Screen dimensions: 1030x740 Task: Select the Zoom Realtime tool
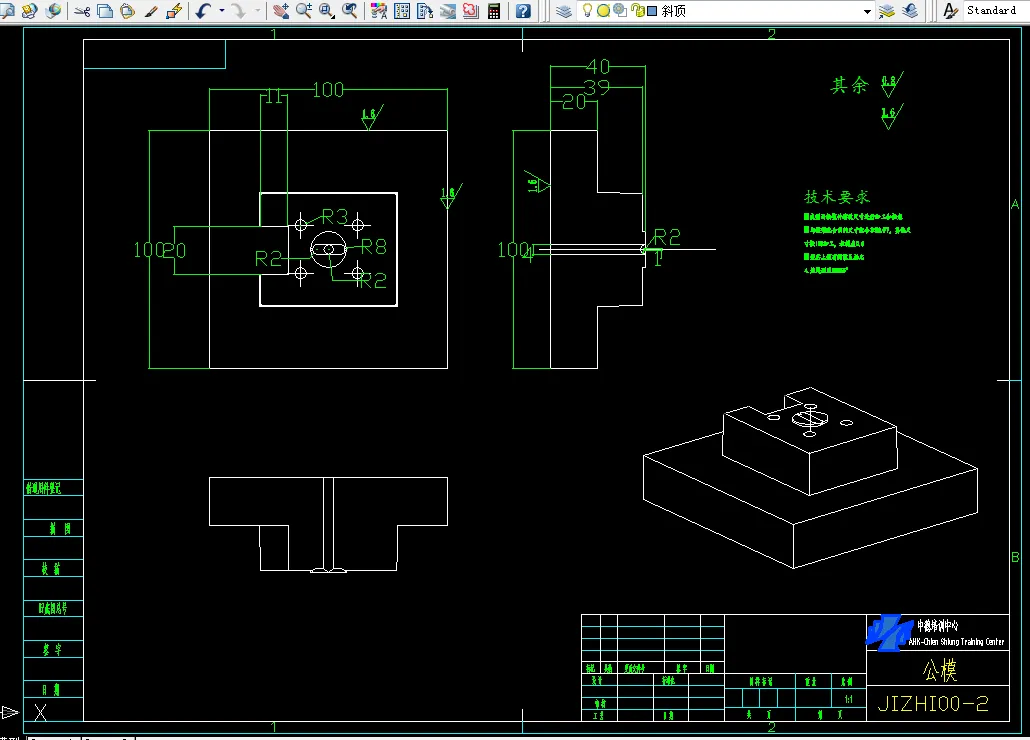[303, 11]
